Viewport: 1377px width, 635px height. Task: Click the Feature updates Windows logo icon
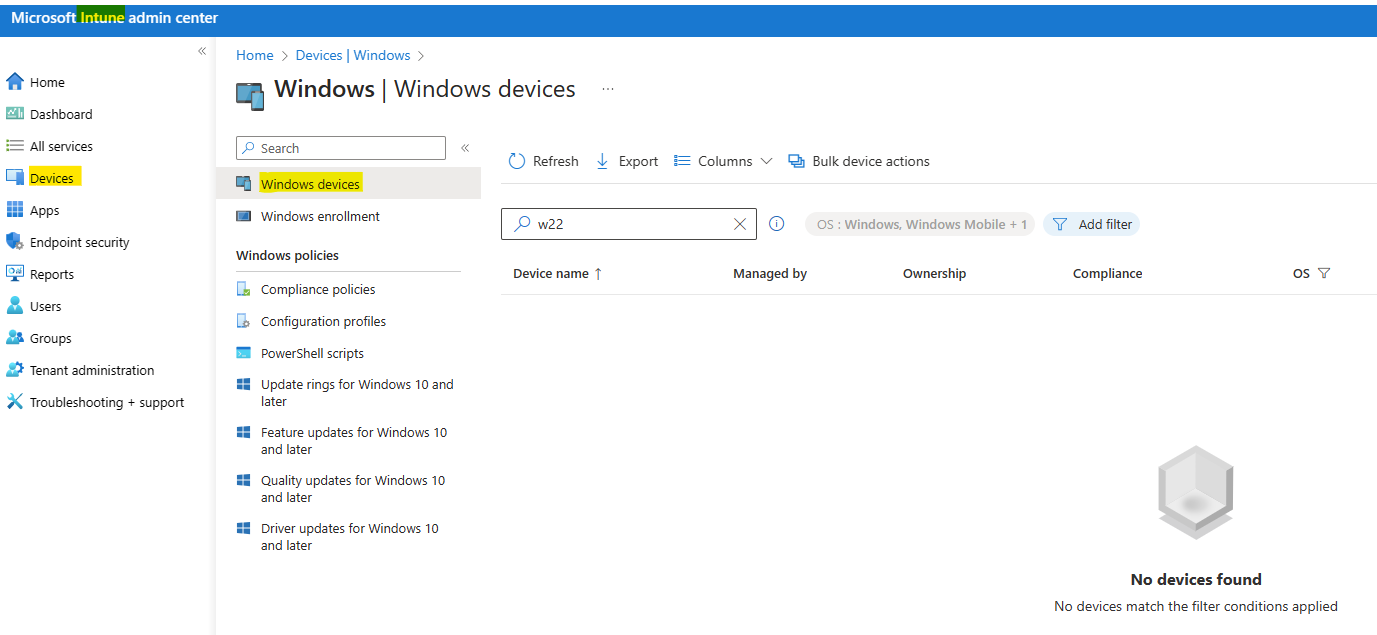pyautogui.click(x=243, y=432)
